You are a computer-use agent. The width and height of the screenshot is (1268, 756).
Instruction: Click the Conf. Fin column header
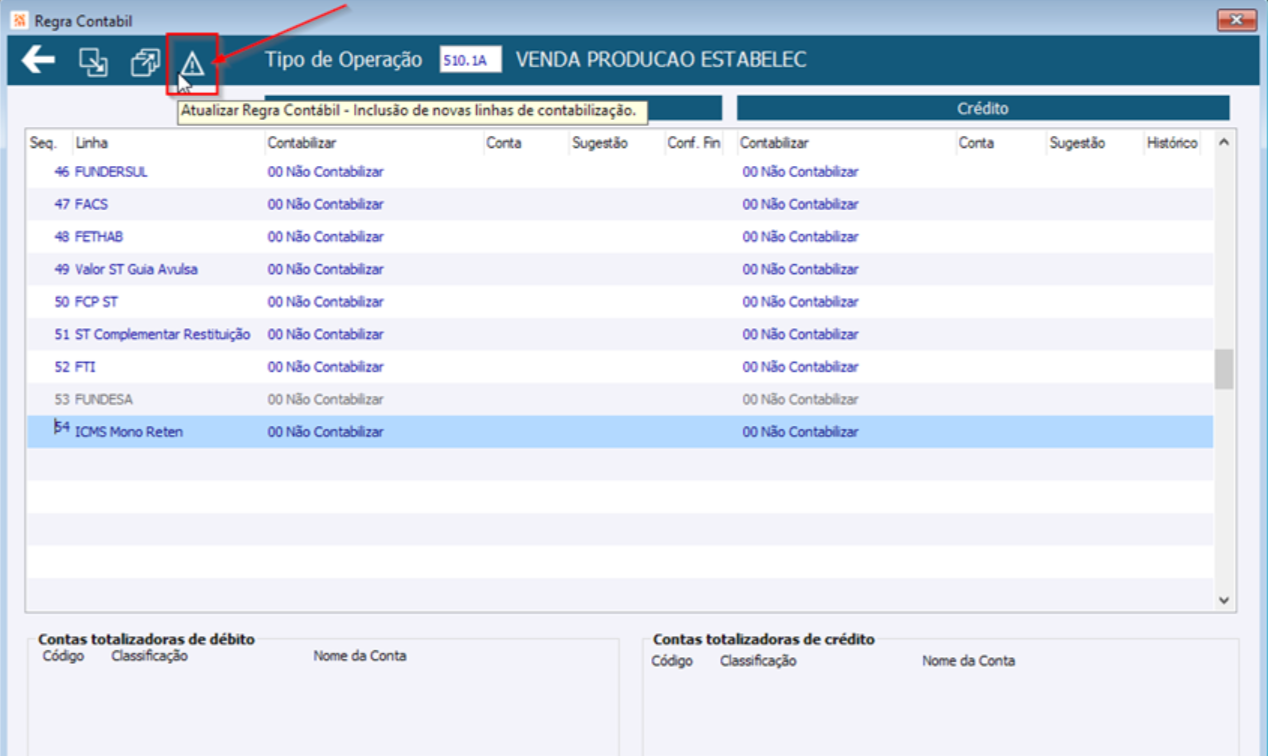[694, 143]
